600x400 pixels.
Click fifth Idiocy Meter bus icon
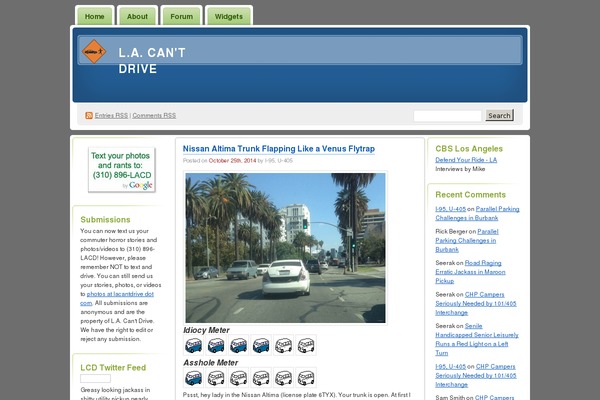[284, 345]
